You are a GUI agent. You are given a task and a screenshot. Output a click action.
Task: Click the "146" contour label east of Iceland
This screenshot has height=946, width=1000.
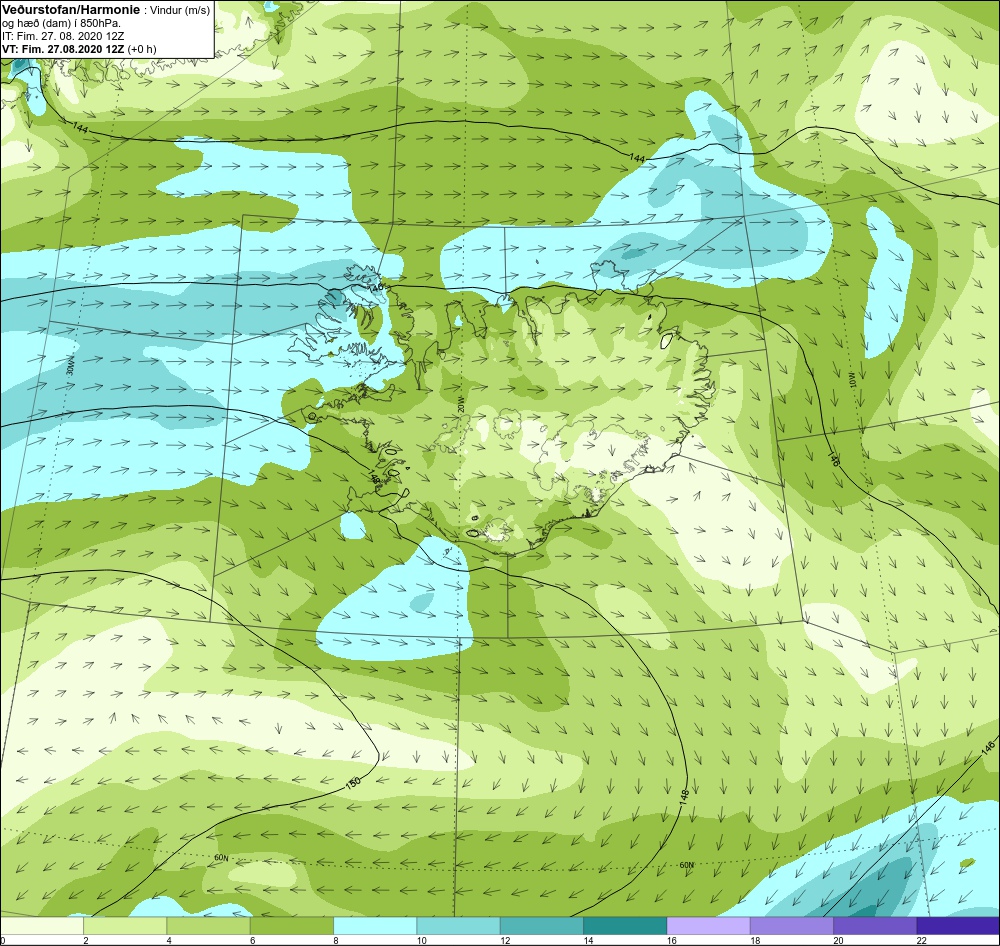point(834,459)
